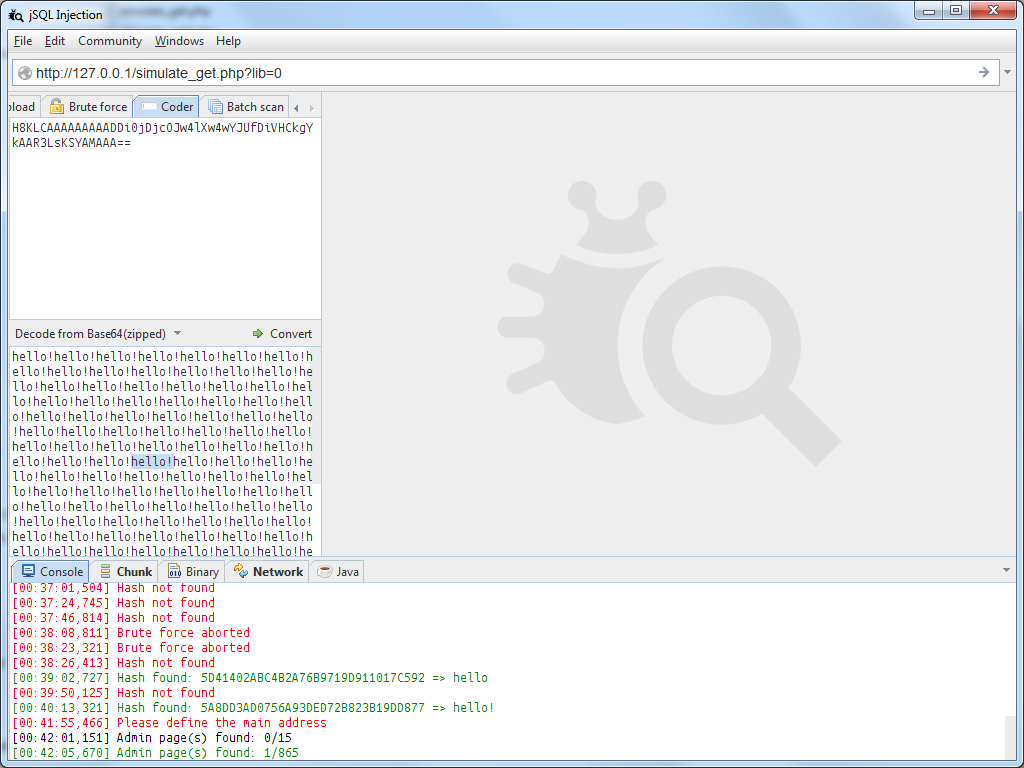
Task: Click the 'Hash found ... => hello!' log line
Action: [x=253, y=708]
